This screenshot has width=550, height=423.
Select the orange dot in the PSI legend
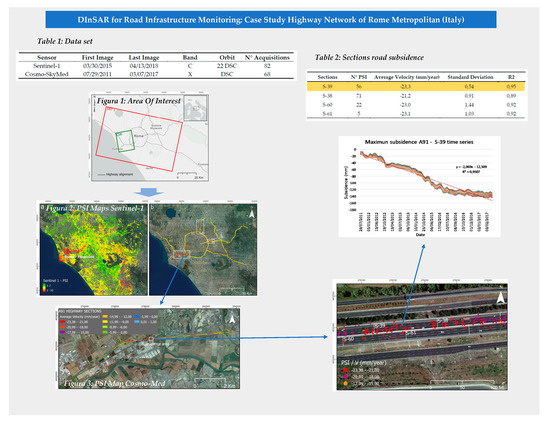(346, 383)
